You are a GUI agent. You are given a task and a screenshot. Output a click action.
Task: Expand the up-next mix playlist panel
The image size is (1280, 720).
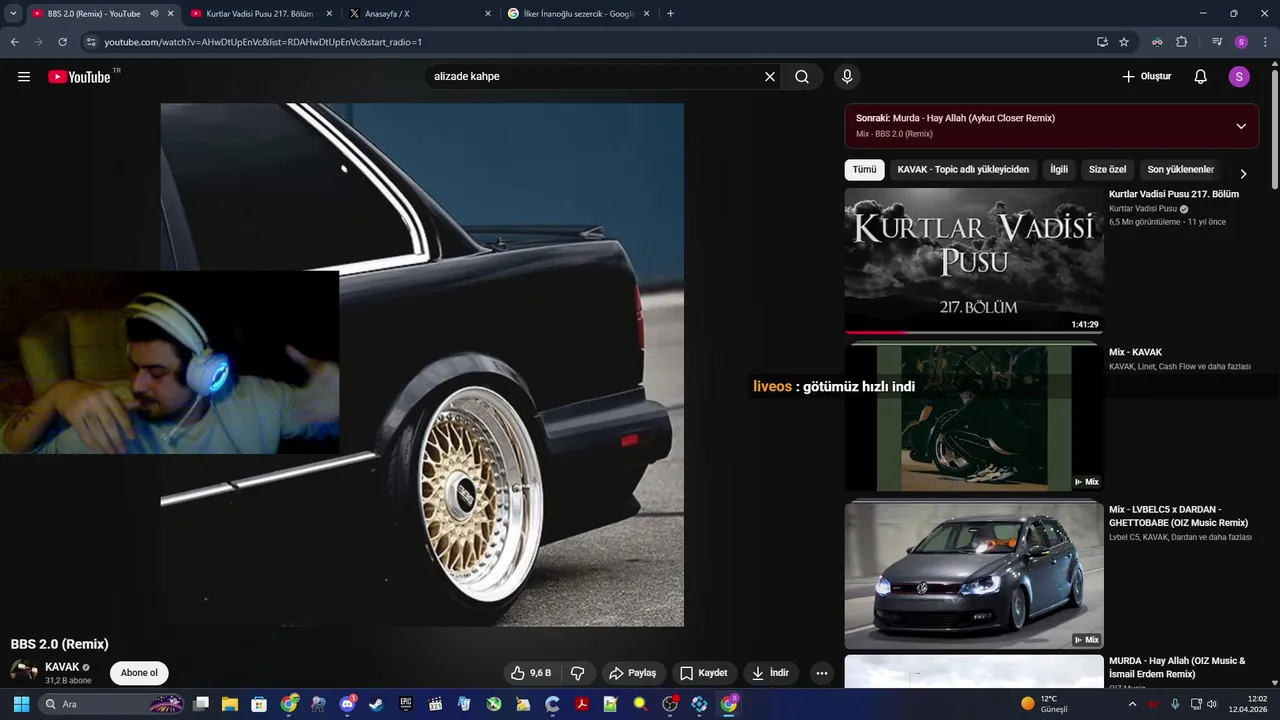[1241, 126]
